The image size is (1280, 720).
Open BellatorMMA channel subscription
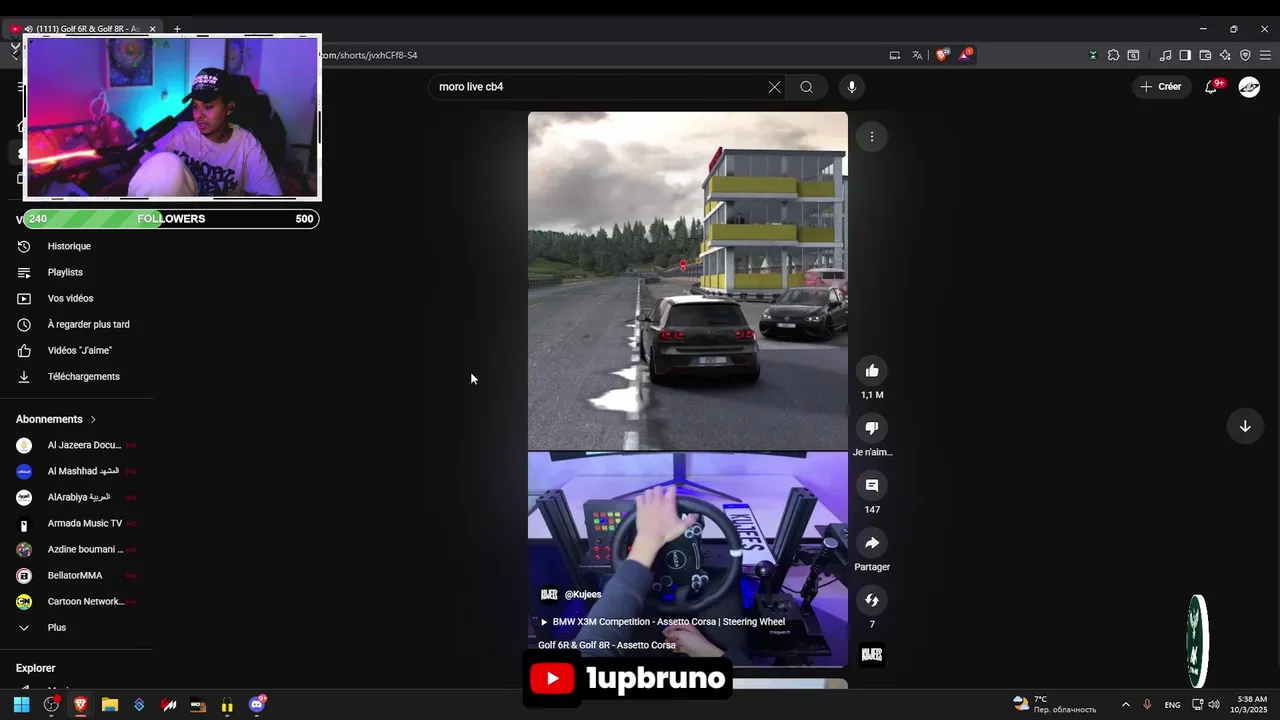(77, 575)
